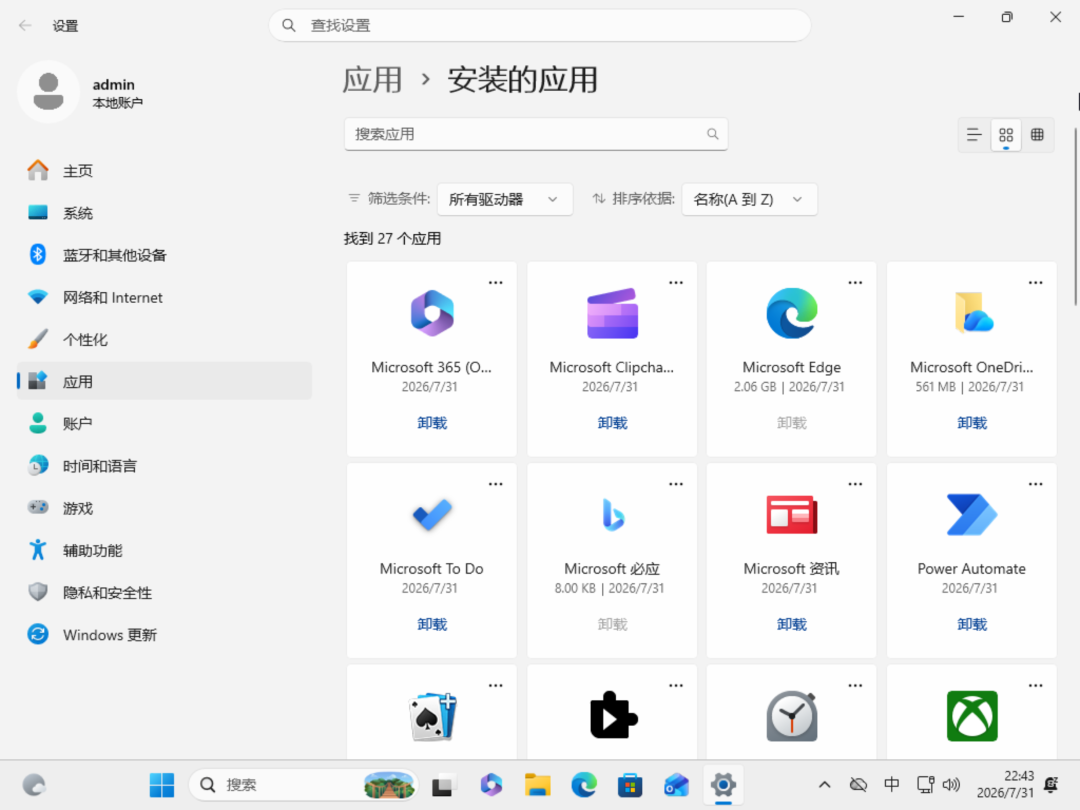Open 主页 in settings sidebar

click(x=164, y=171)
